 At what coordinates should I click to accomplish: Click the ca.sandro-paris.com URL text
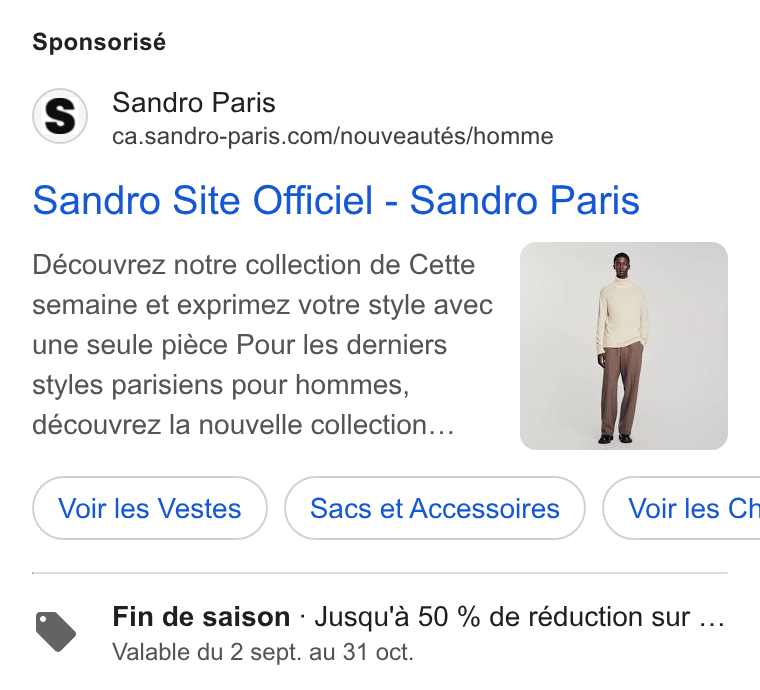click(332, 136)
